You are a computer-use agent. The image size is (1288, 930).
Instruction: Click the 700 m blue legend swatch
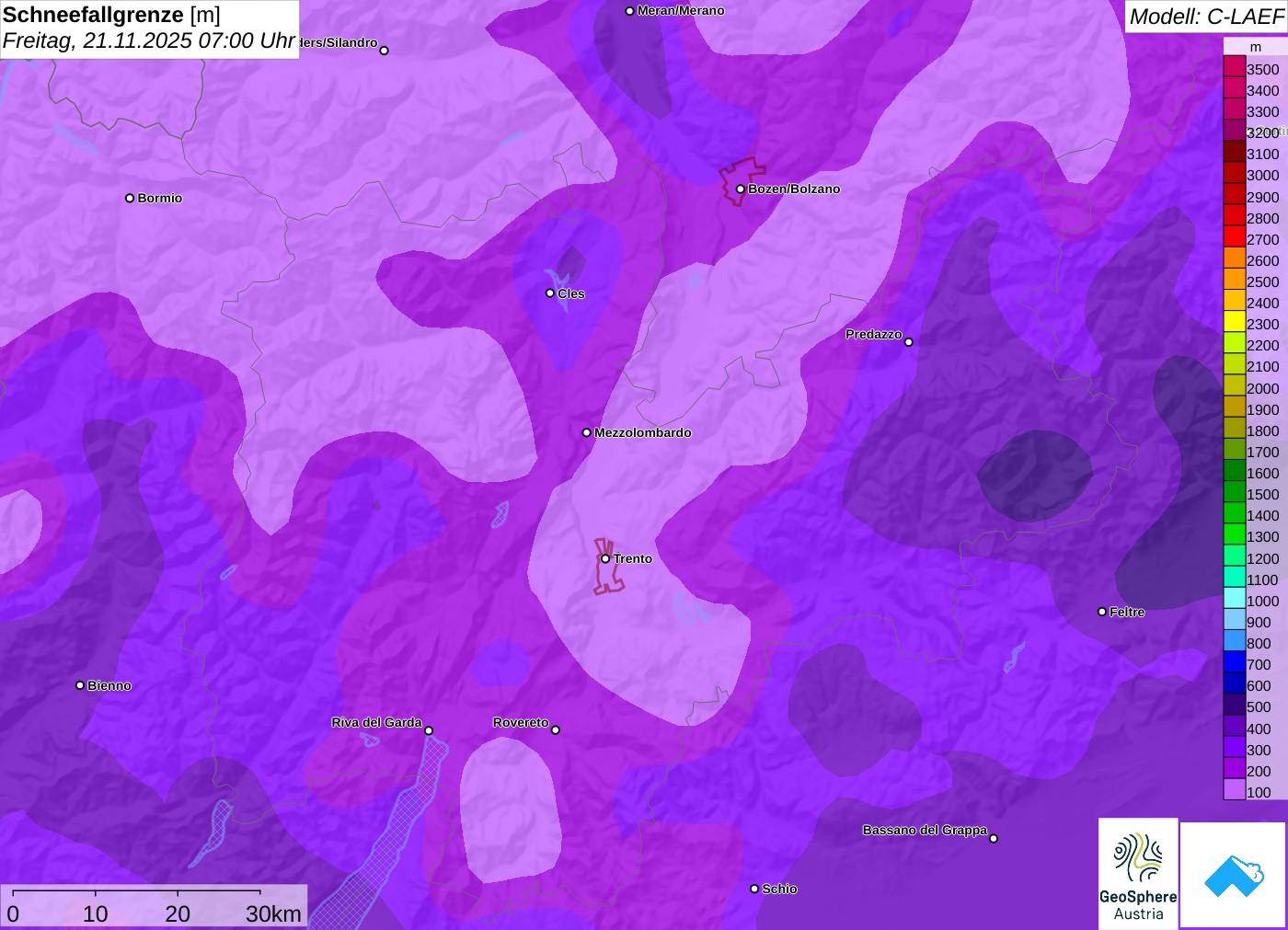(x=1235, y=662)
